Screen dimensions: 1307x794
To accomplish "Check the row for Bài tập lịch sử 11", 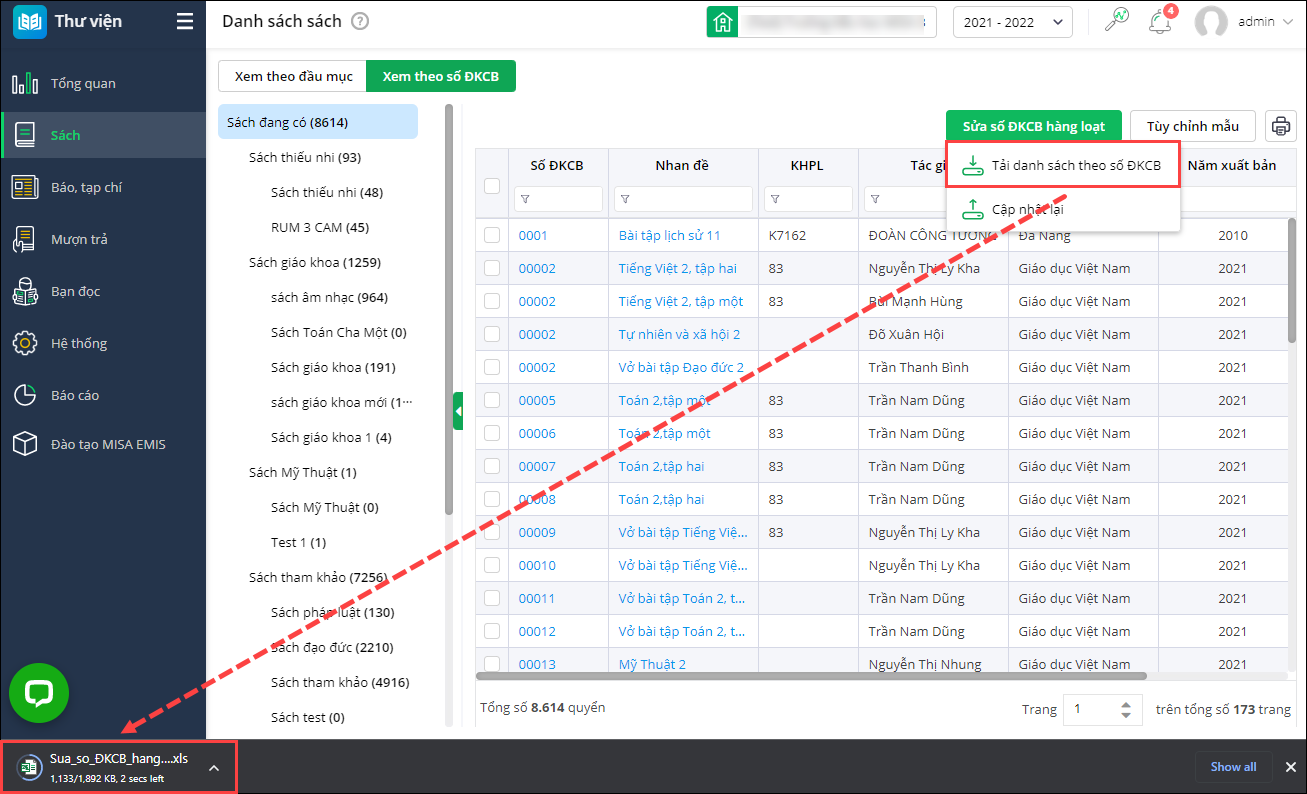I will 492,235.
